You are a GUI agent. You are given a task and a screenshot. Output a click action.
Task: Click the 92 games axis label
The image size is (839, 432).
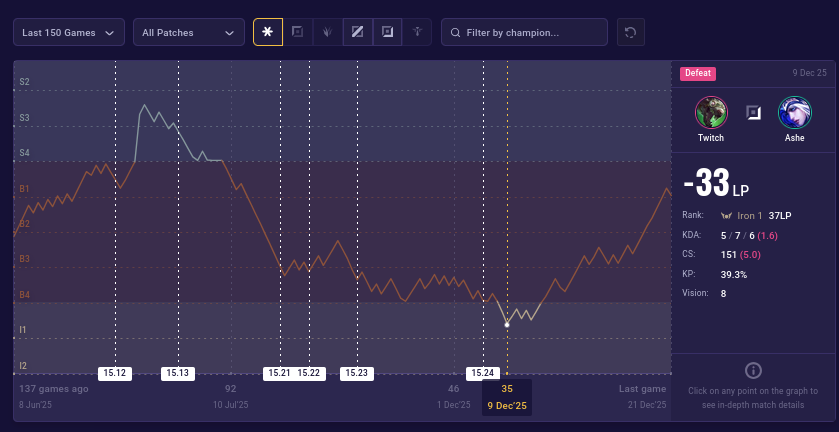tap(231, 389)
